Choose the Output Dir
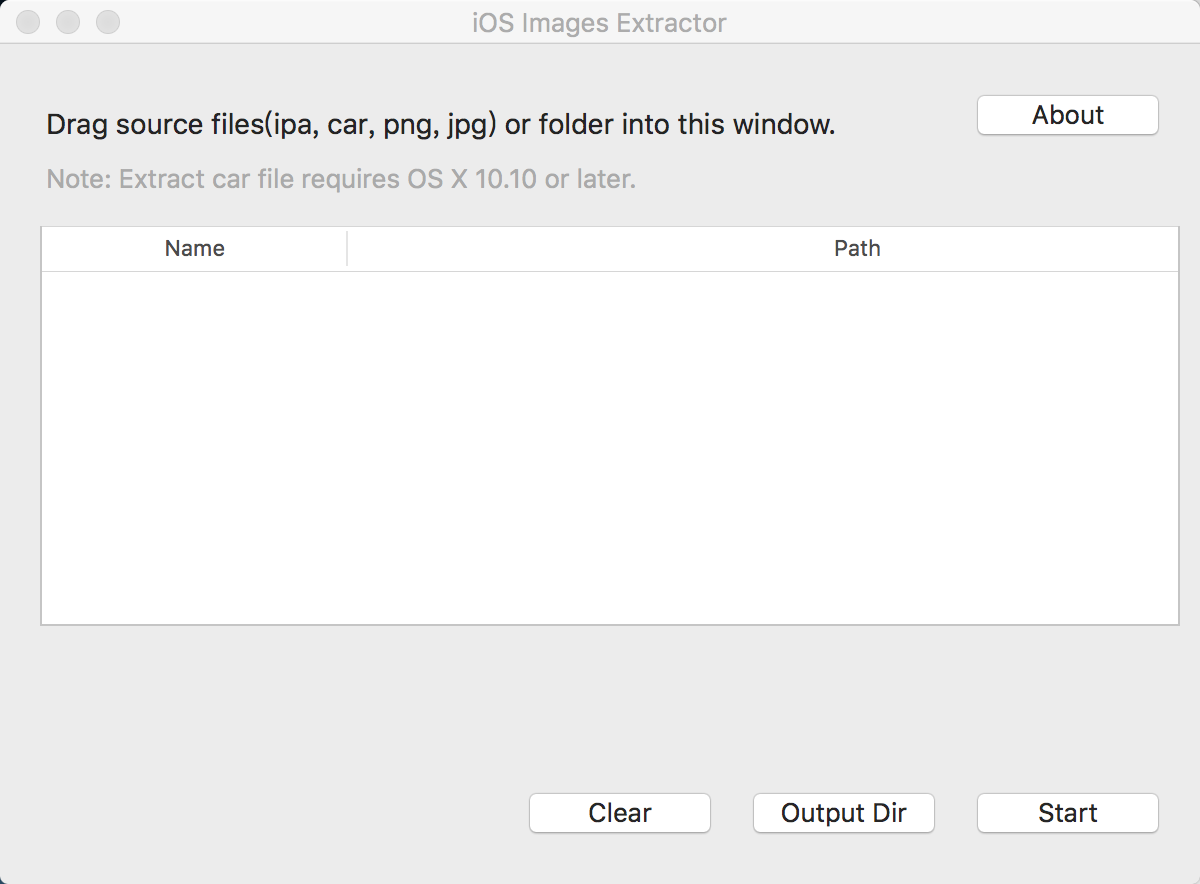Viewport: 1200px width, 884px height. pos(844,813)
